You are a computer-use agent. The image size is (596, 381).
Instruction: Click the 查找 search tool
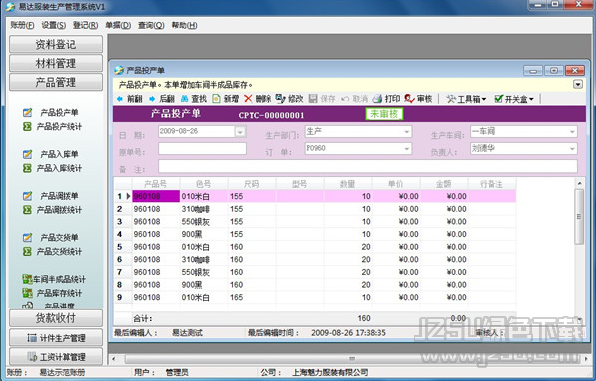pyautogui.click(x=194, y=99)
